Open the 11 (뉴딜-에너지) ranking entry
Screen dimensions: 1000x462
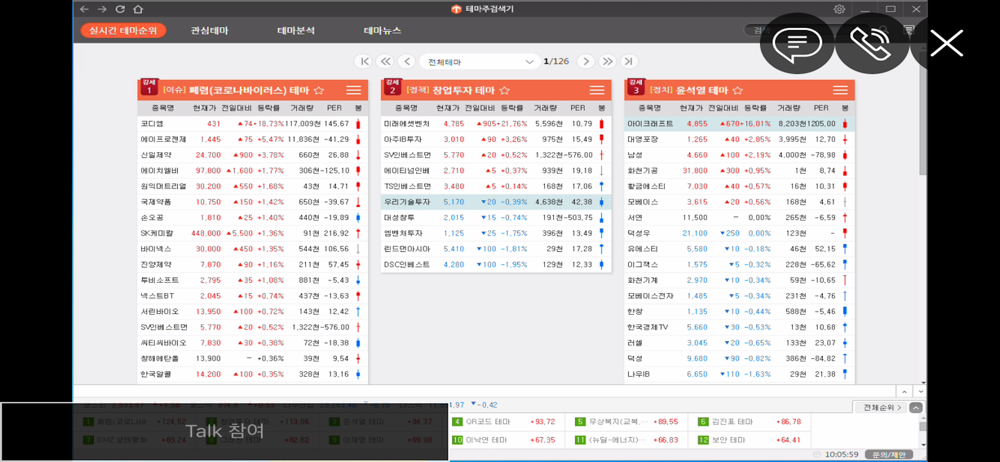tap(628, 440)
